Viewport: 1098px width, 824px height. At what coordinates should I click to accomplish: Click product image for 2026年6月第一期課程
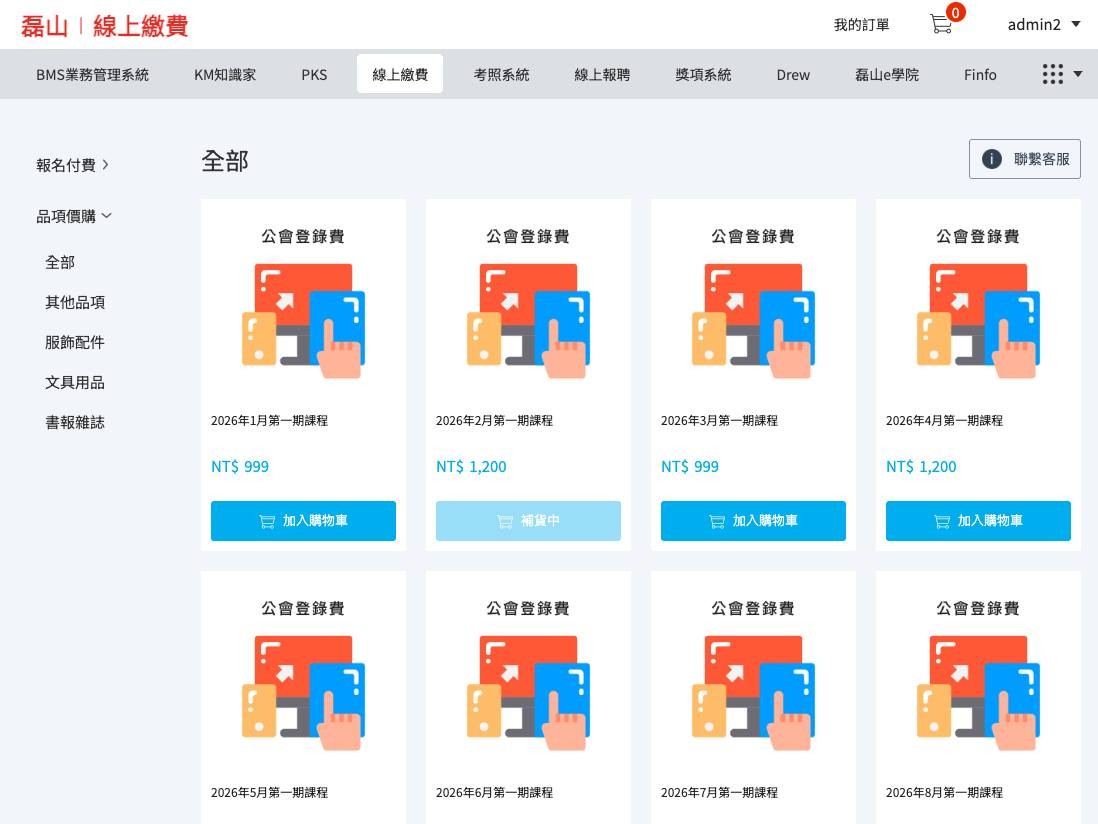528,693
